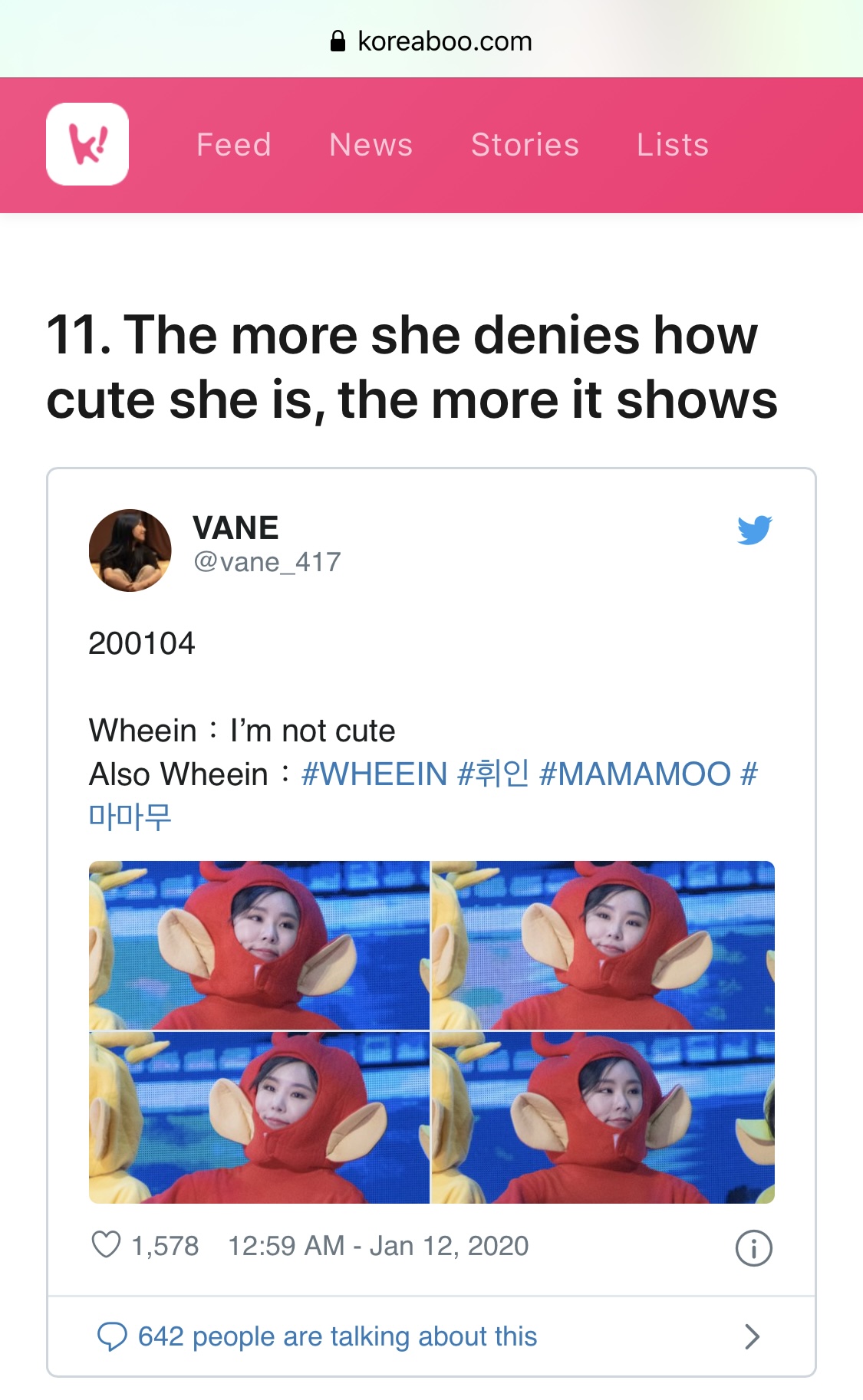Open VANE profile avatar picture
Viewport: 863px width, 1400px height.
(x=130, y=550)
